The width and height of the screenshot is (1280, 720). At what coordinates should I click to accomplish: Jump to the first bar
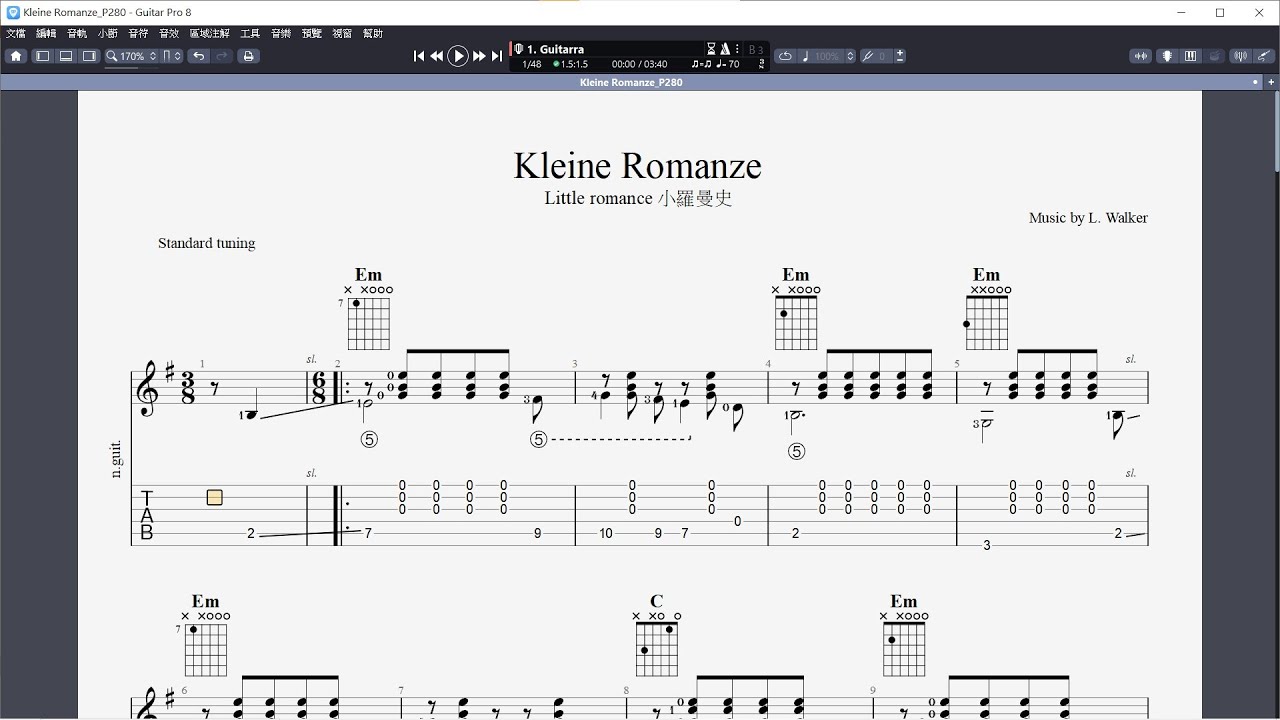pos(419,57)
